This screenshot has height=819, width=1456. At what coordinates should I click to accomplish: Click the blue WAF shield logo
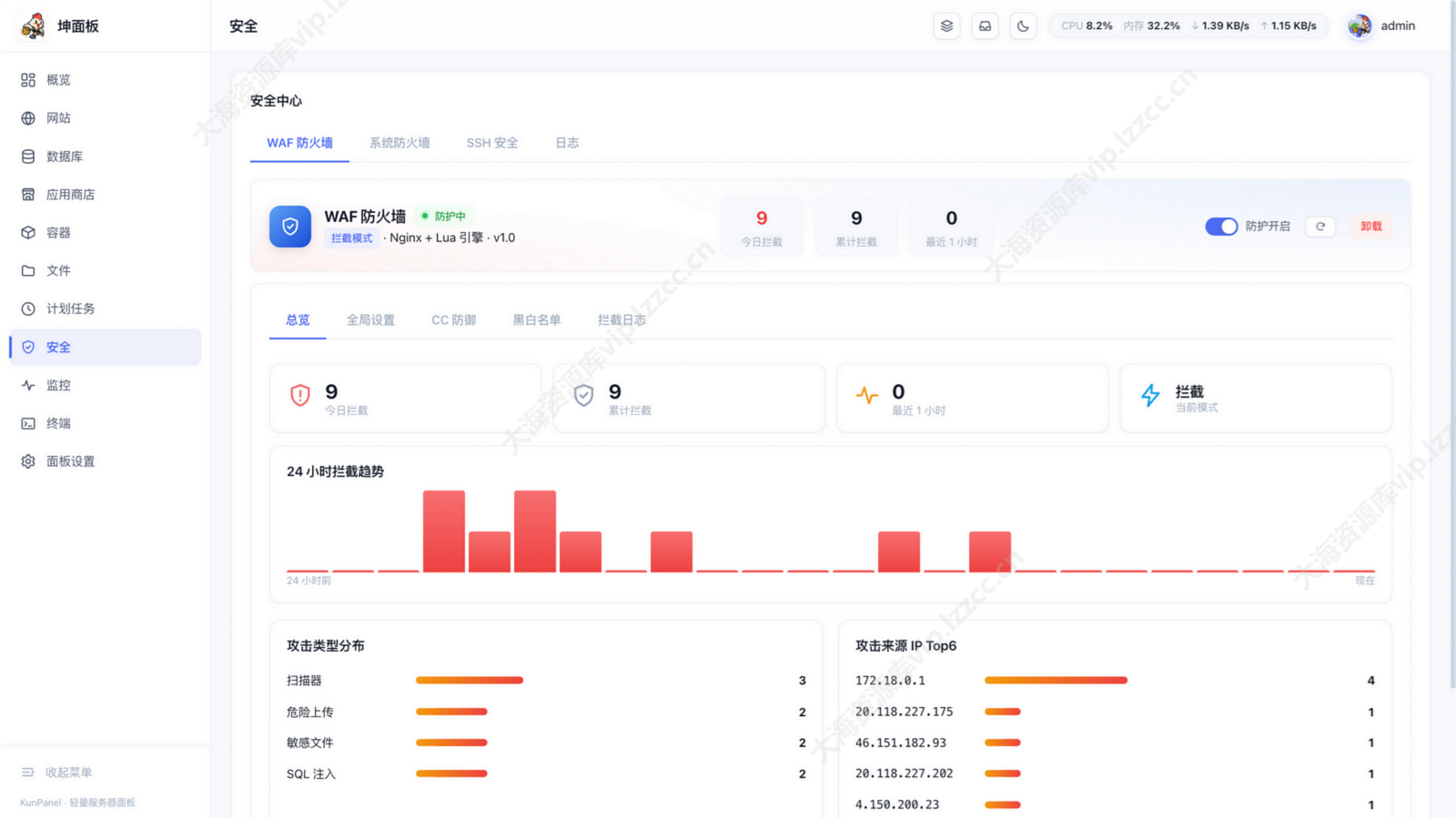(x=290, y=227)
